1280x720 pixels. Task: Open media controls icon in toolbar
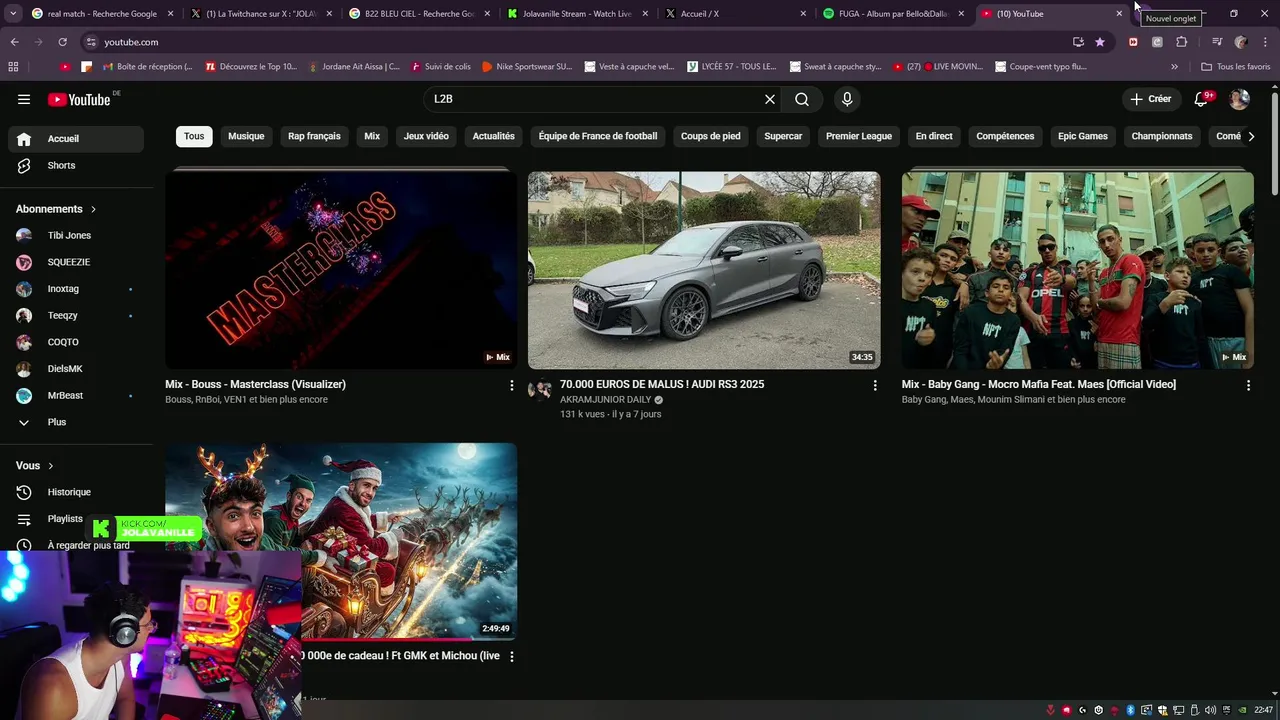[x=1217, y=42]
